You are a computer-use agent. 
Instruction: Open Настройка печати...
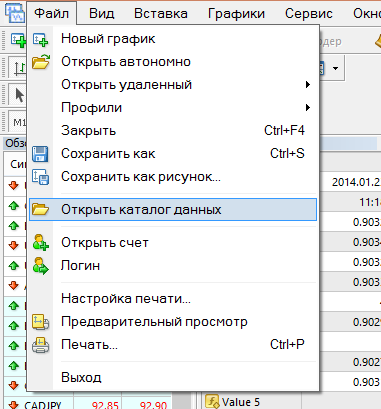[x=173, y=299]
